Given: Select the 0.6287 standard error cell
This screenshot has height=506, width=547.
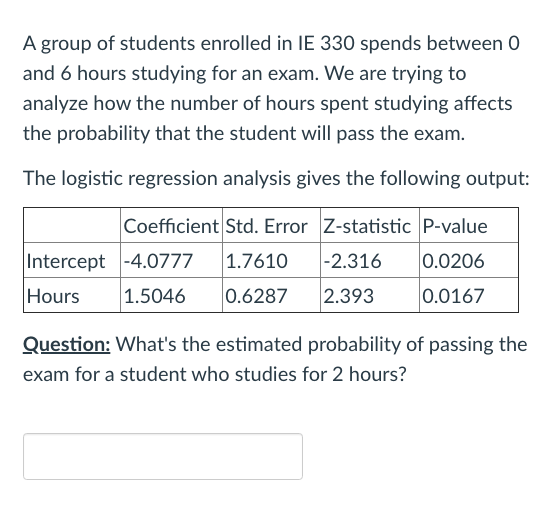Looking at the screenshot, I should [x=271, y=295].
